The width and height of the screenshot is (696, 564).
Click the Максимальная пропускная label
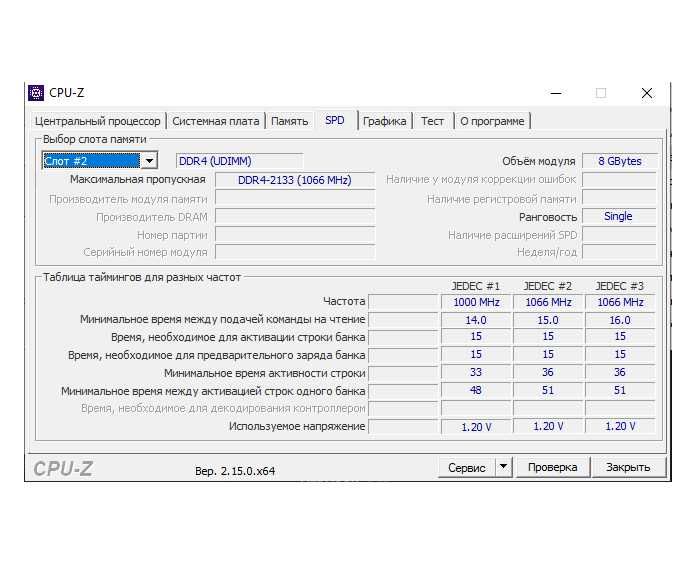pos(138,179)
